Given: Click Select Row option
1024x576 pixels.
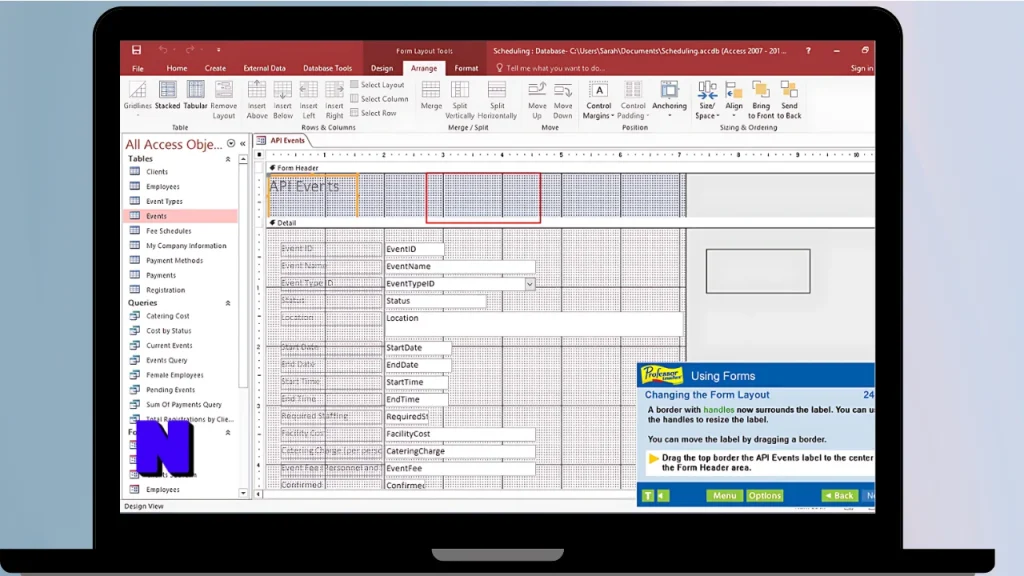Looking at the screenshot, I should (374, 113).
